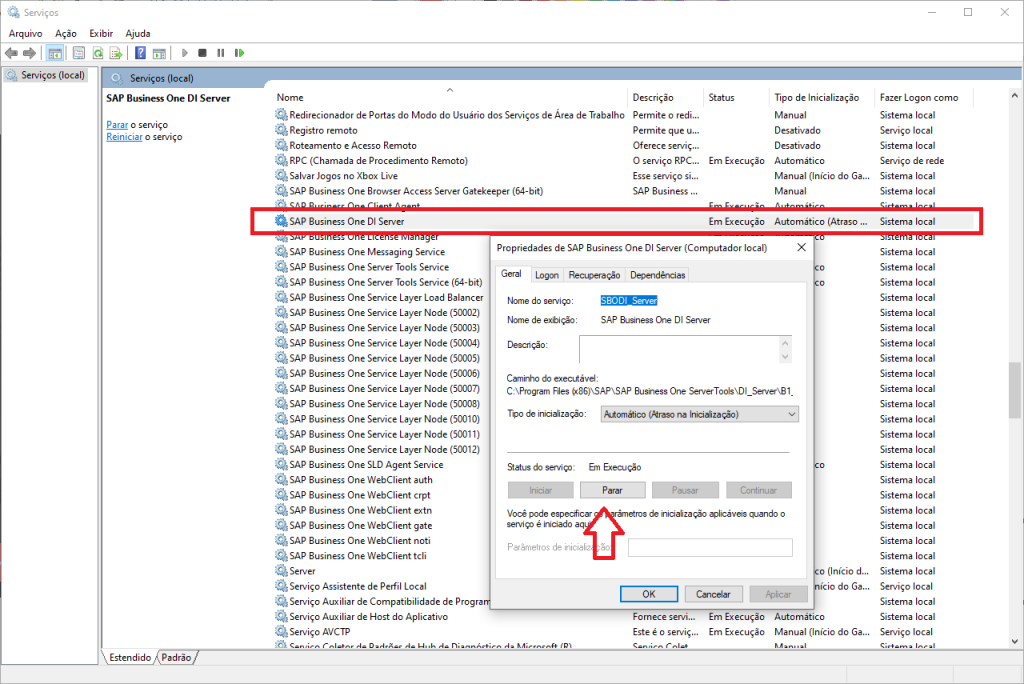1024x684 pixels.
Task: Click services list scrollbar up arrow
Action: (x=1014, y=96)
